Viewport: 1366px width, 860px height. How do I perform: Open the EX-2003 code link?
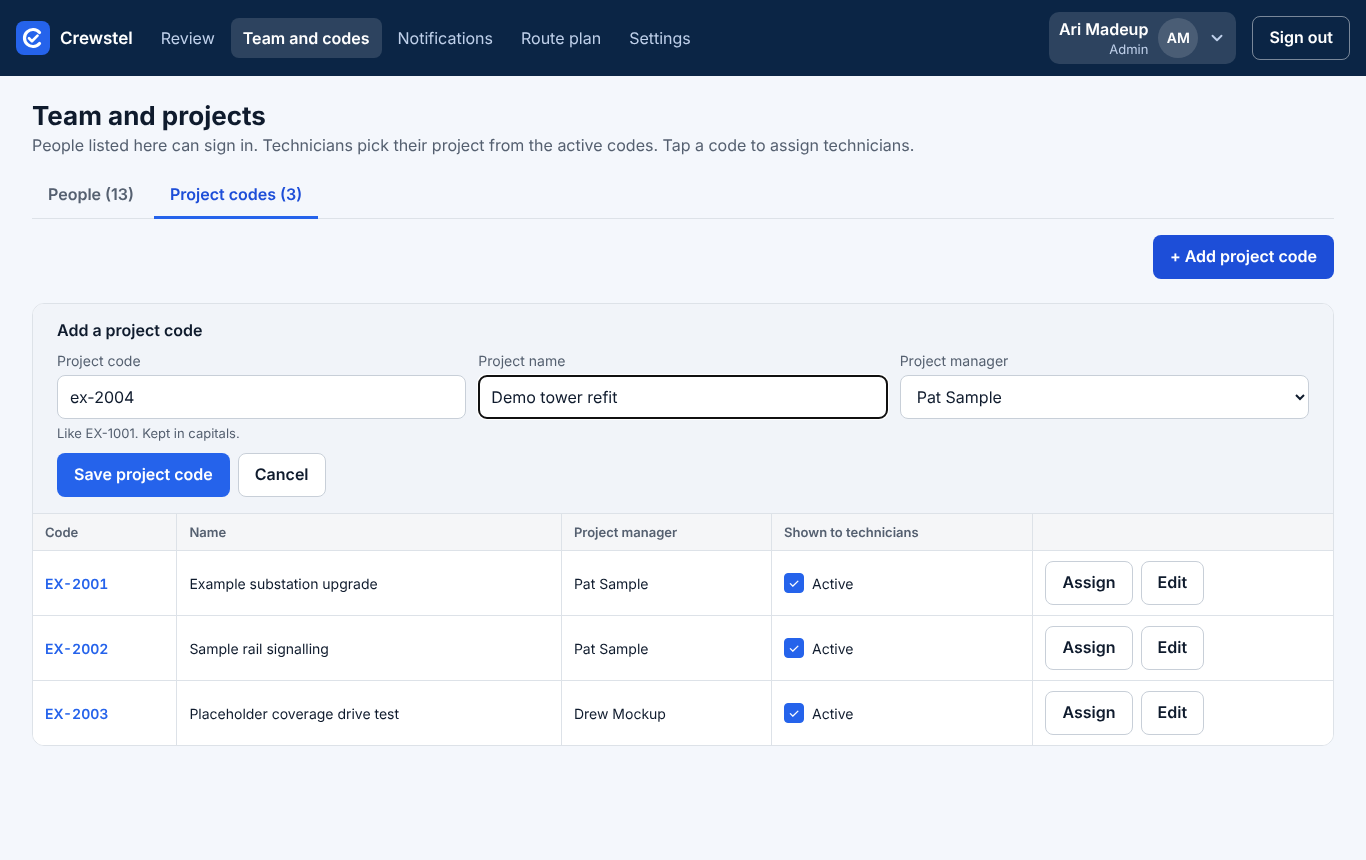tap(76, 714)
